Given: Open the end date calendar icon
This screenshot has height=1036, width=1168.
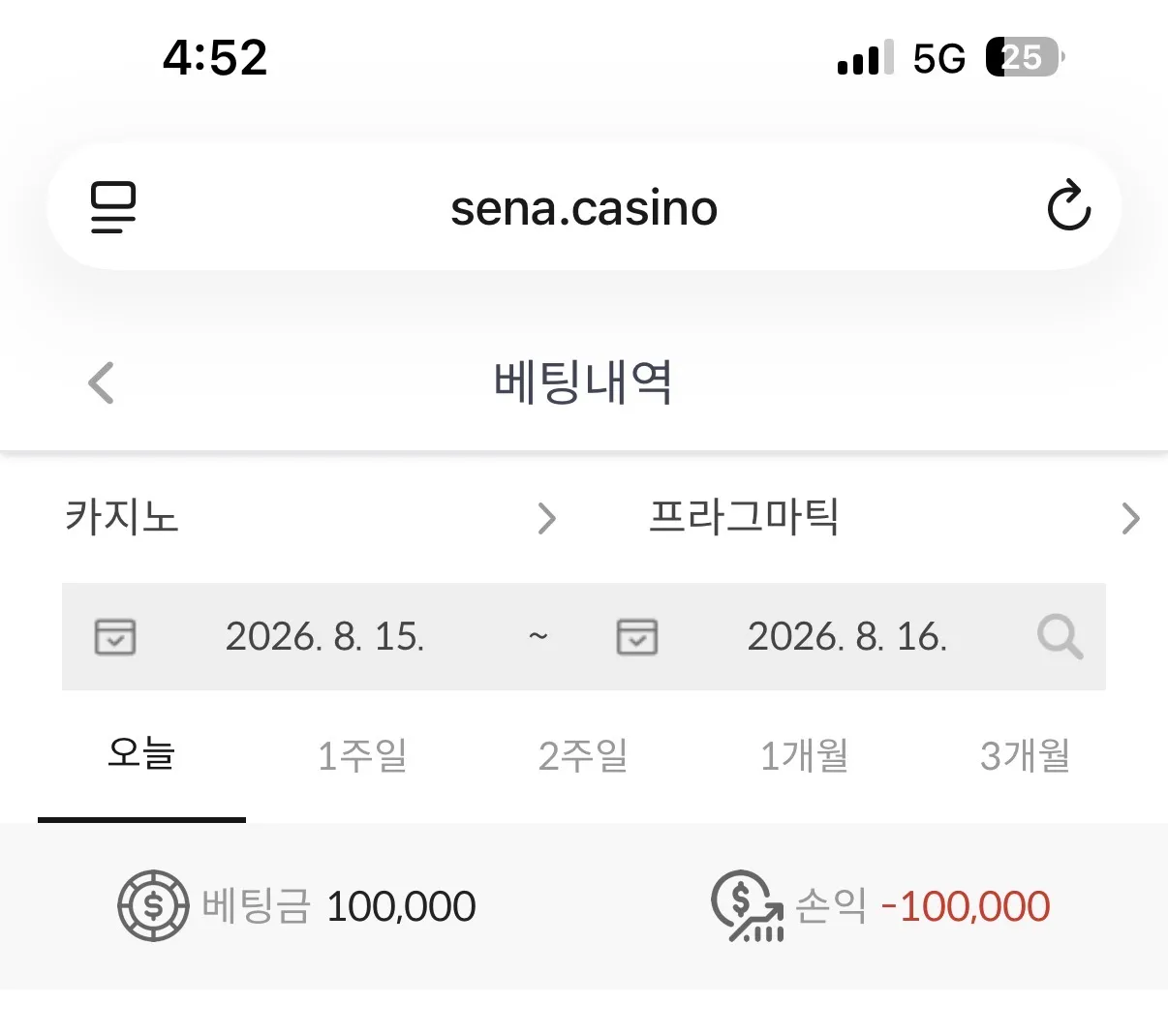Looking at the screenshot, I should (x=637, y=637).
